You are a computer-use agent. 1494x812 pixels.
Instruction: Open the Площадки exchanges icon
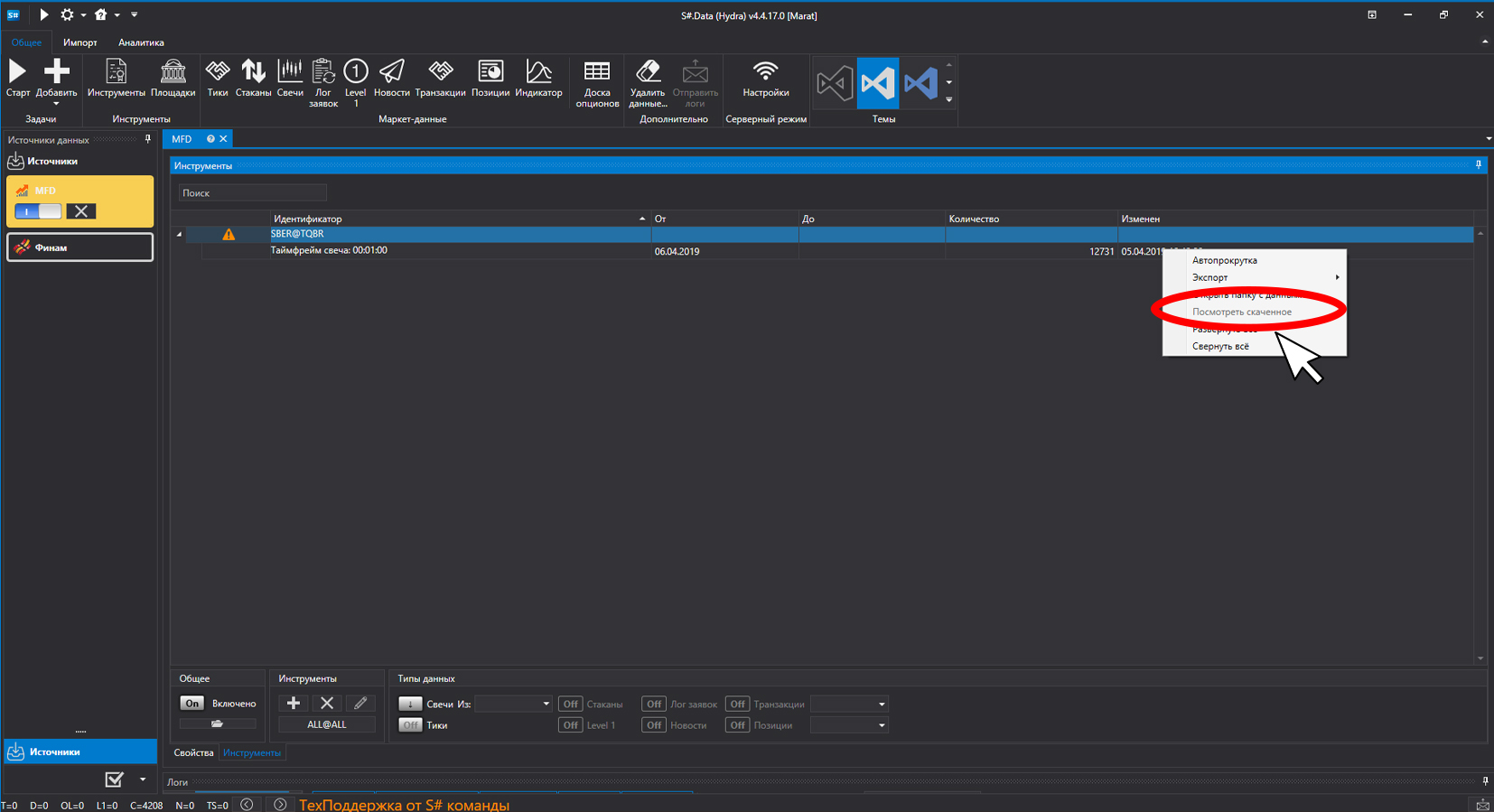click(173, 79)
